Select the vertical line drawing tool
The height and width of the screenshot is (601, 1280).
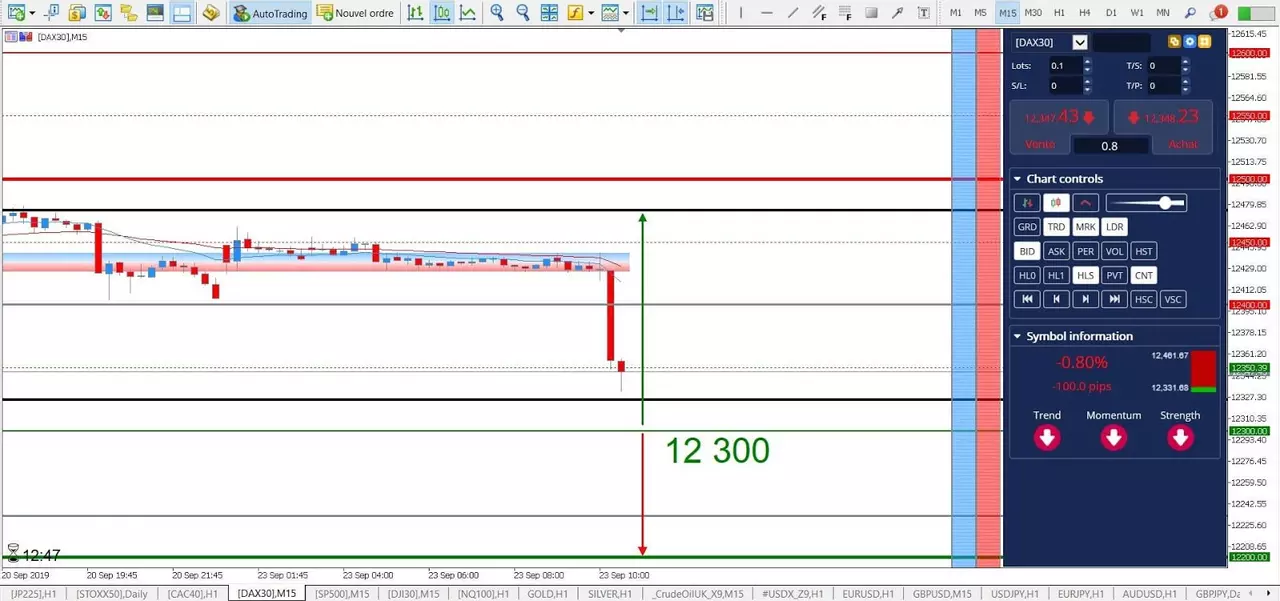pyautogui.click(x=741, y=13)
